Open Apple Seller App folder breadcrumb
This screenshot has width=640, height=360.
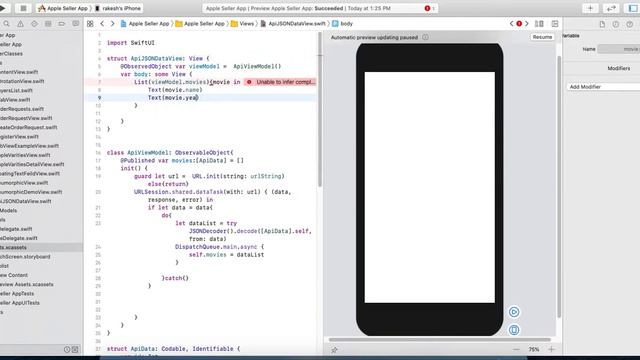[x=200, y=24]
